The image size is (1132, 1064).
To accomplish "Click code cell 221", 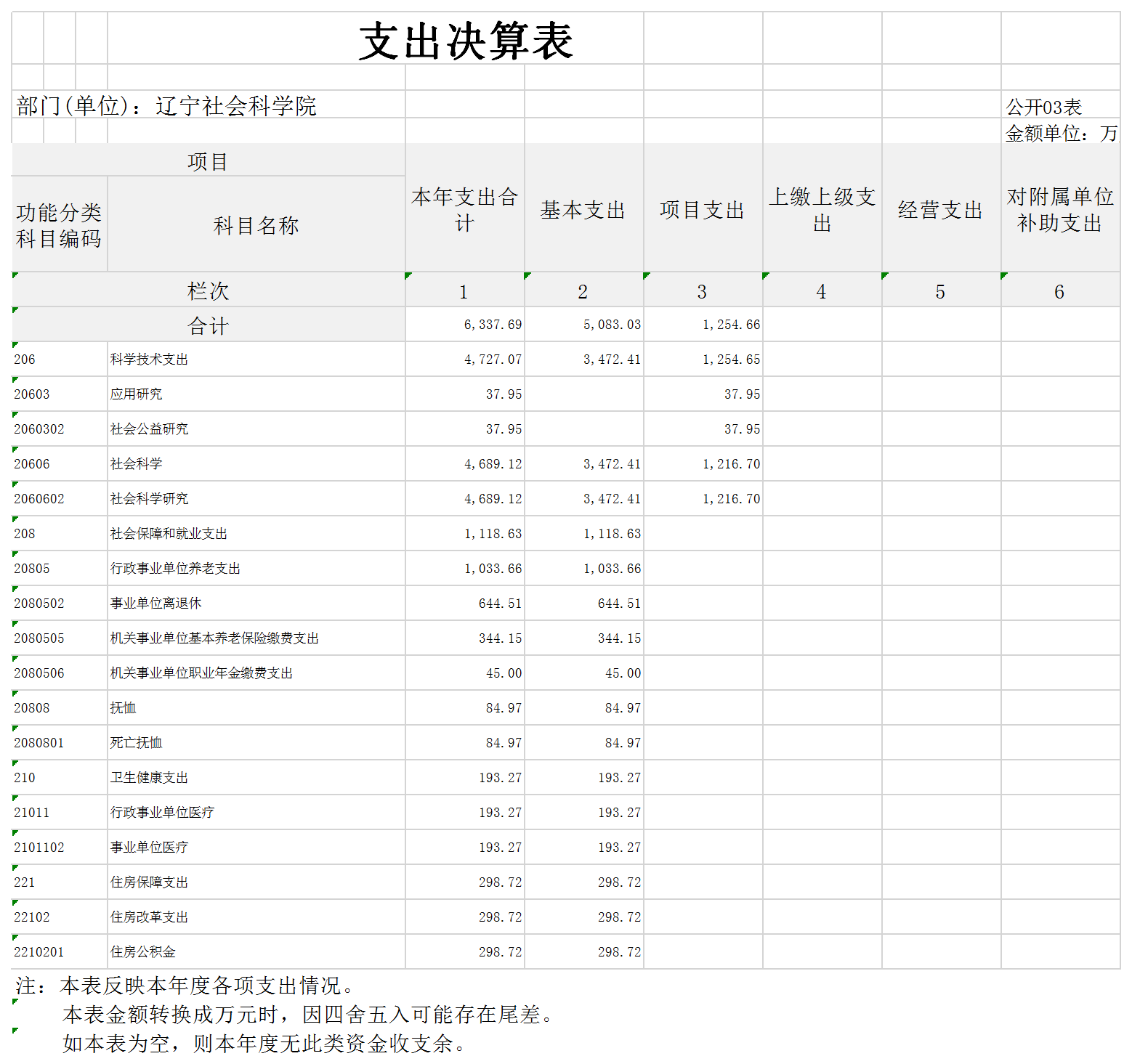I will [59, 882].
